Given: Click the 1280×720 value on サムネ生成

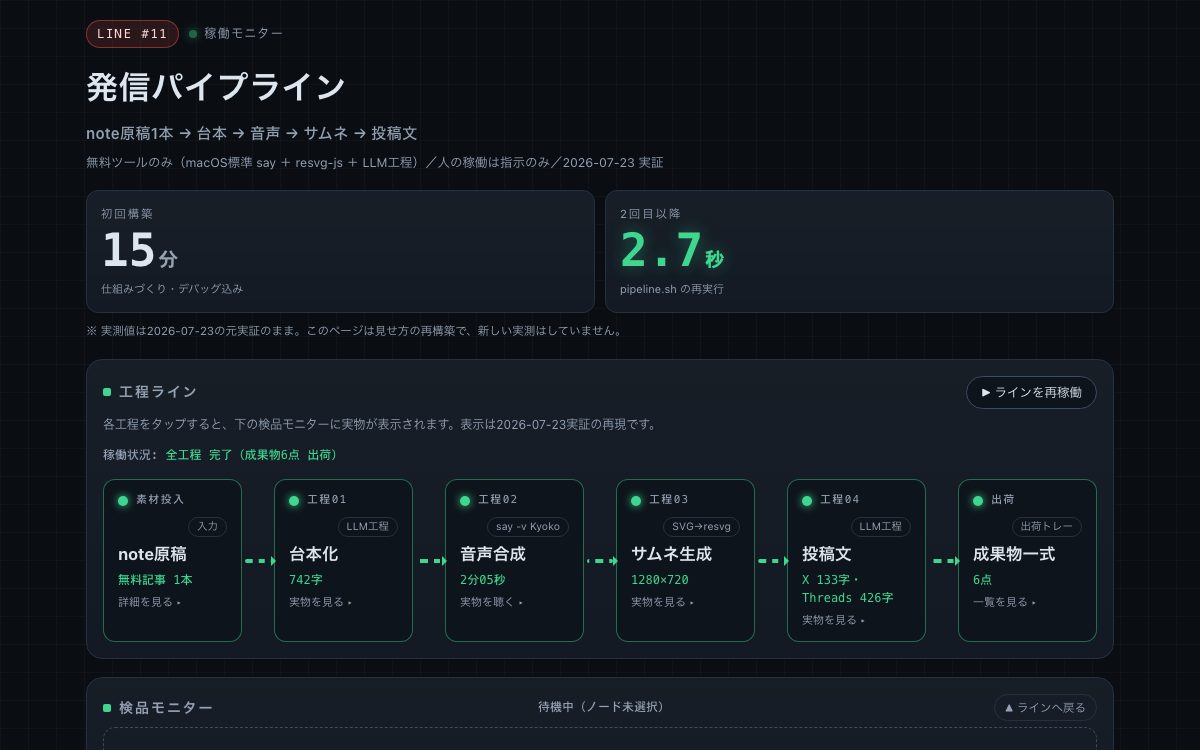Looking at the screenshot, I should (x=660, y=579).
